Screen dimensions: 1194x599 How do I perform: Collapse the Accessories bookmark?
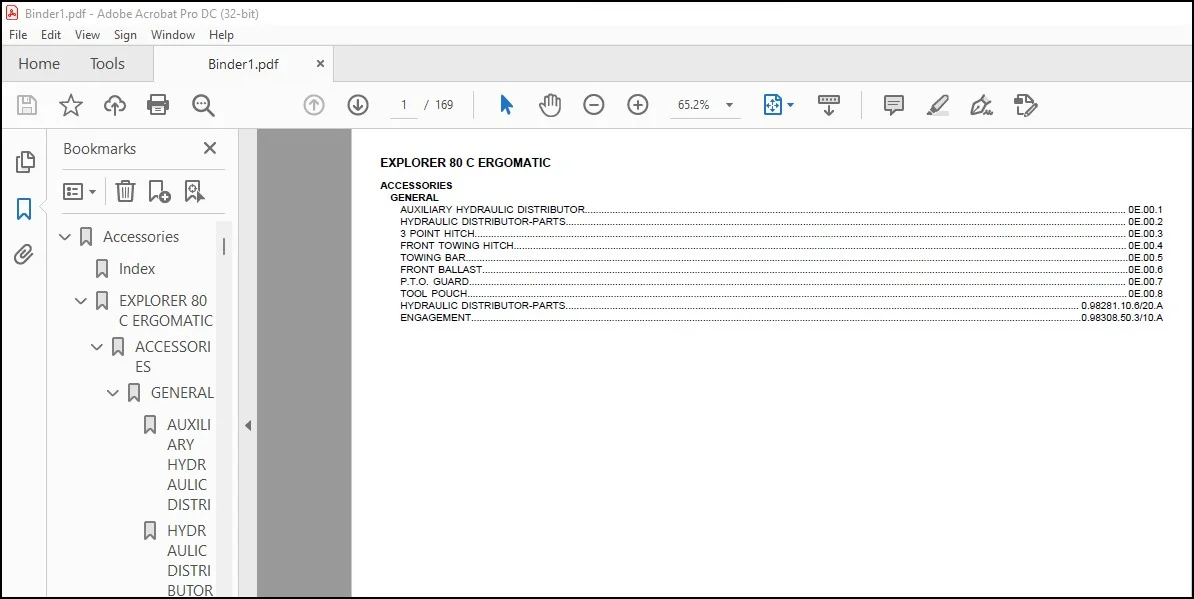(65, 237)
